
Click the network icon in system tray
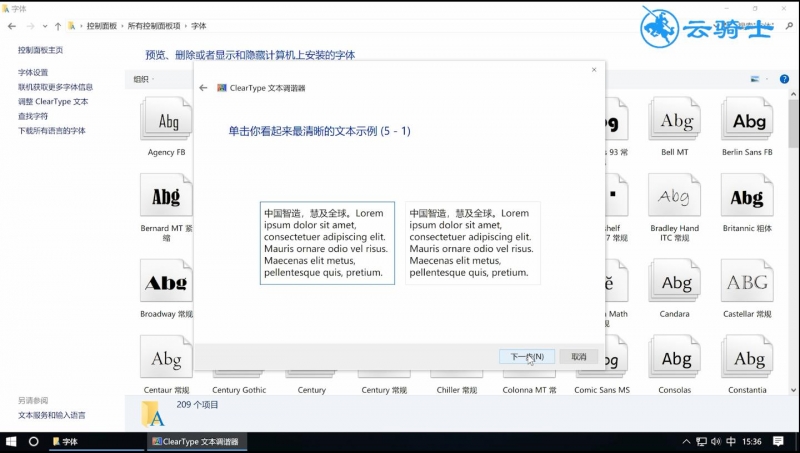click(702, 442)
